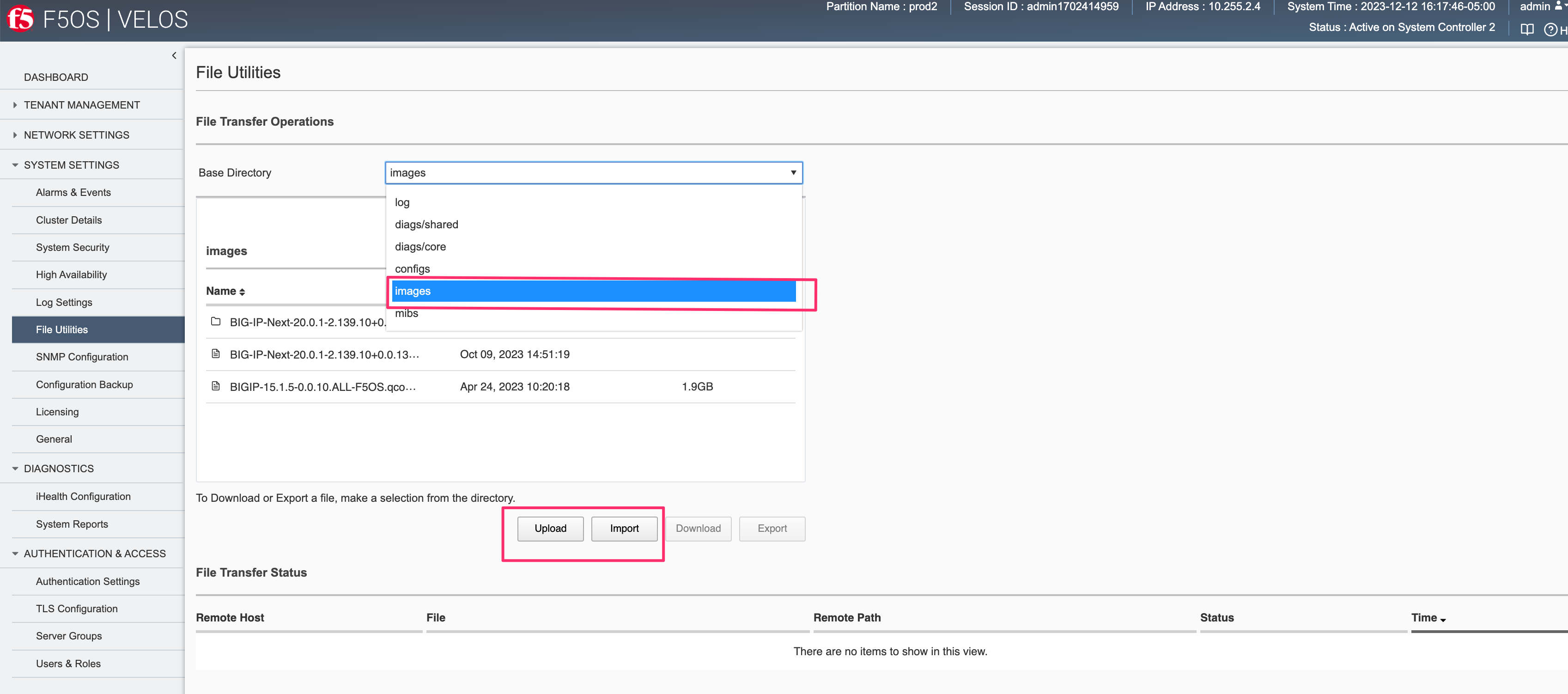Viewport: 1568px width, 694px height.
Task: Click file icon for BIGIP-15.1.5 qcow file
Action: pos(215,386)
